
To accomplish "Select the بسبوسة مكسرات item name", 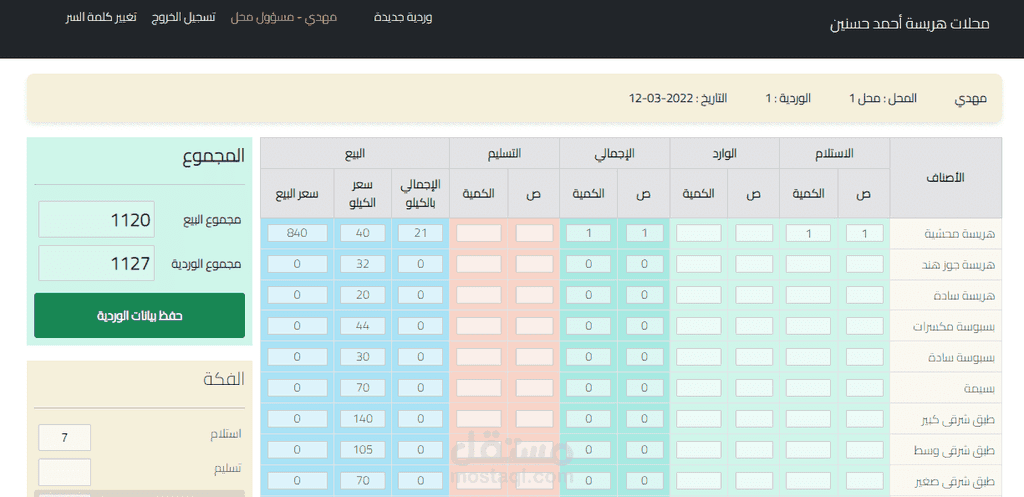I will click(954, 326).
